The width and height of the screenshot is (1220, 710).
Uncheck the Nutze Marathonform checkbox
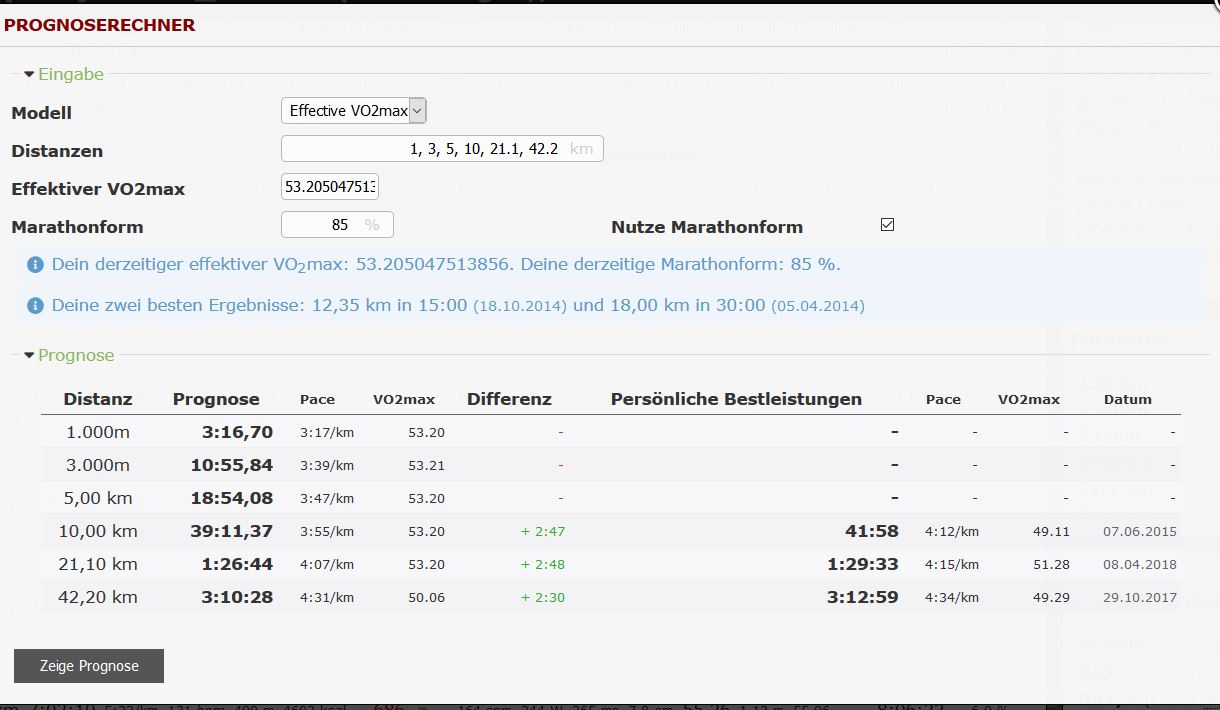point(887,225)
